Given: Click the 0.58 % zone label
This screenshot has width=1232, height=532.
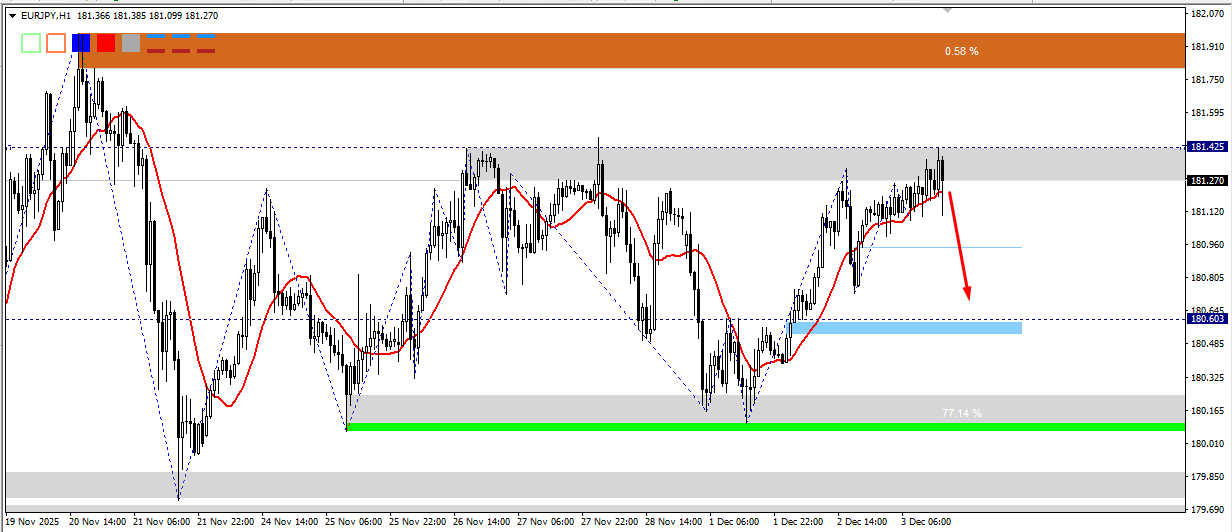Looking at the screenshot, I should (x=961, y=51).
